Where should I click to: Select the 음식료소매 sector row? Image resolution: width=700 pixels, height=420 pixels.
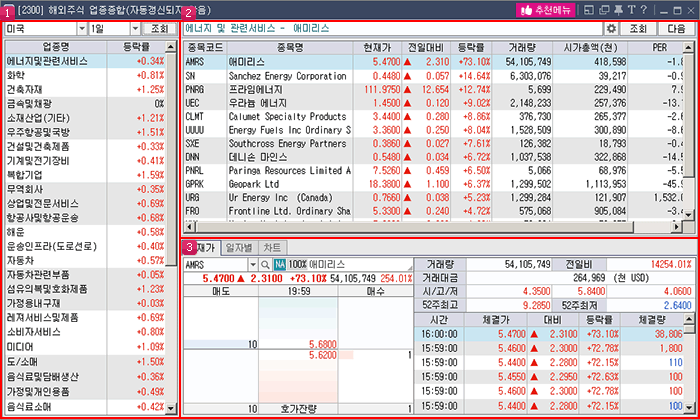[85, 407]
